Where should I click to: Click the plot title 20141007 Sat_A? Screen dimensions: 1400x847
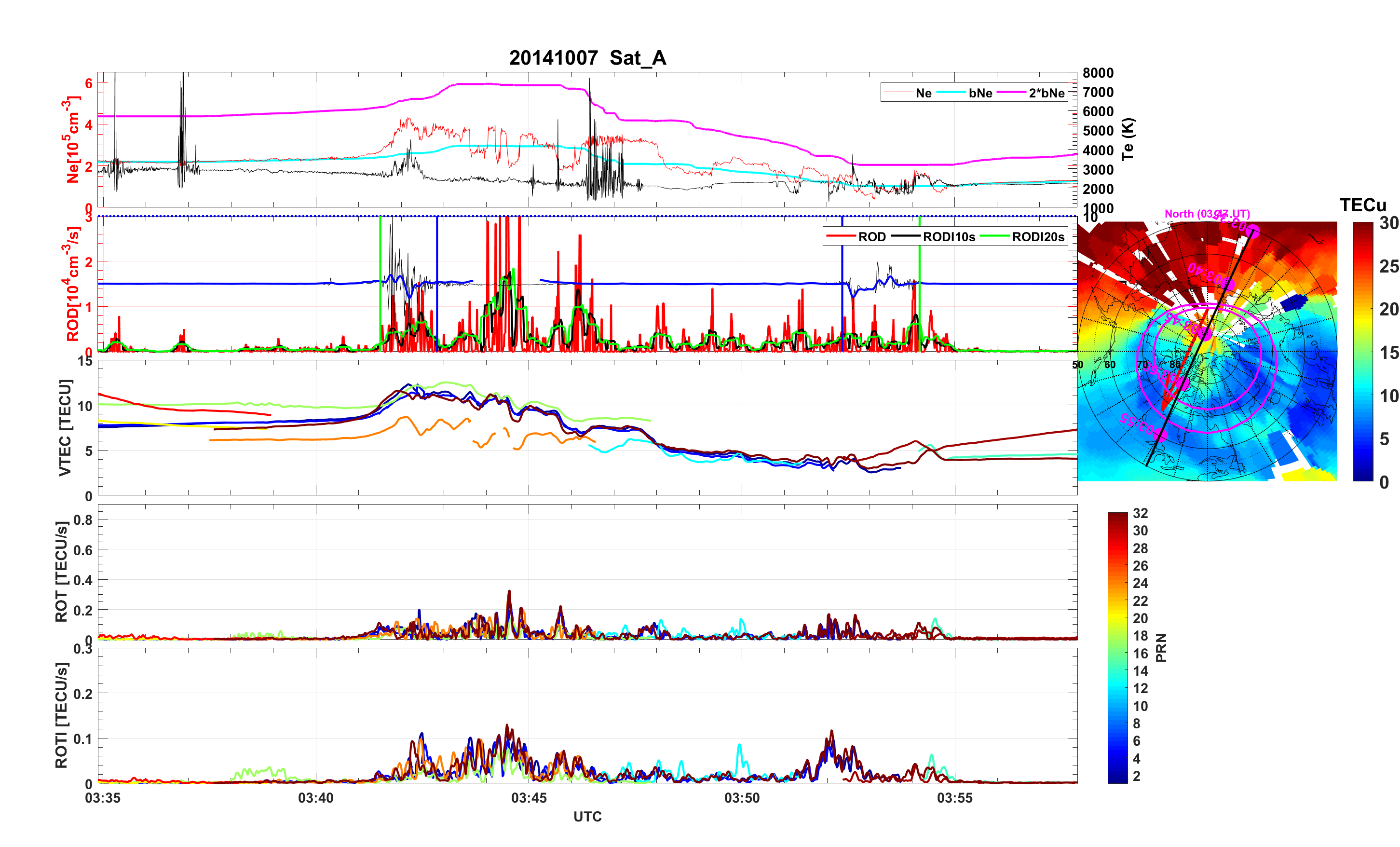(x=587, y=58)
